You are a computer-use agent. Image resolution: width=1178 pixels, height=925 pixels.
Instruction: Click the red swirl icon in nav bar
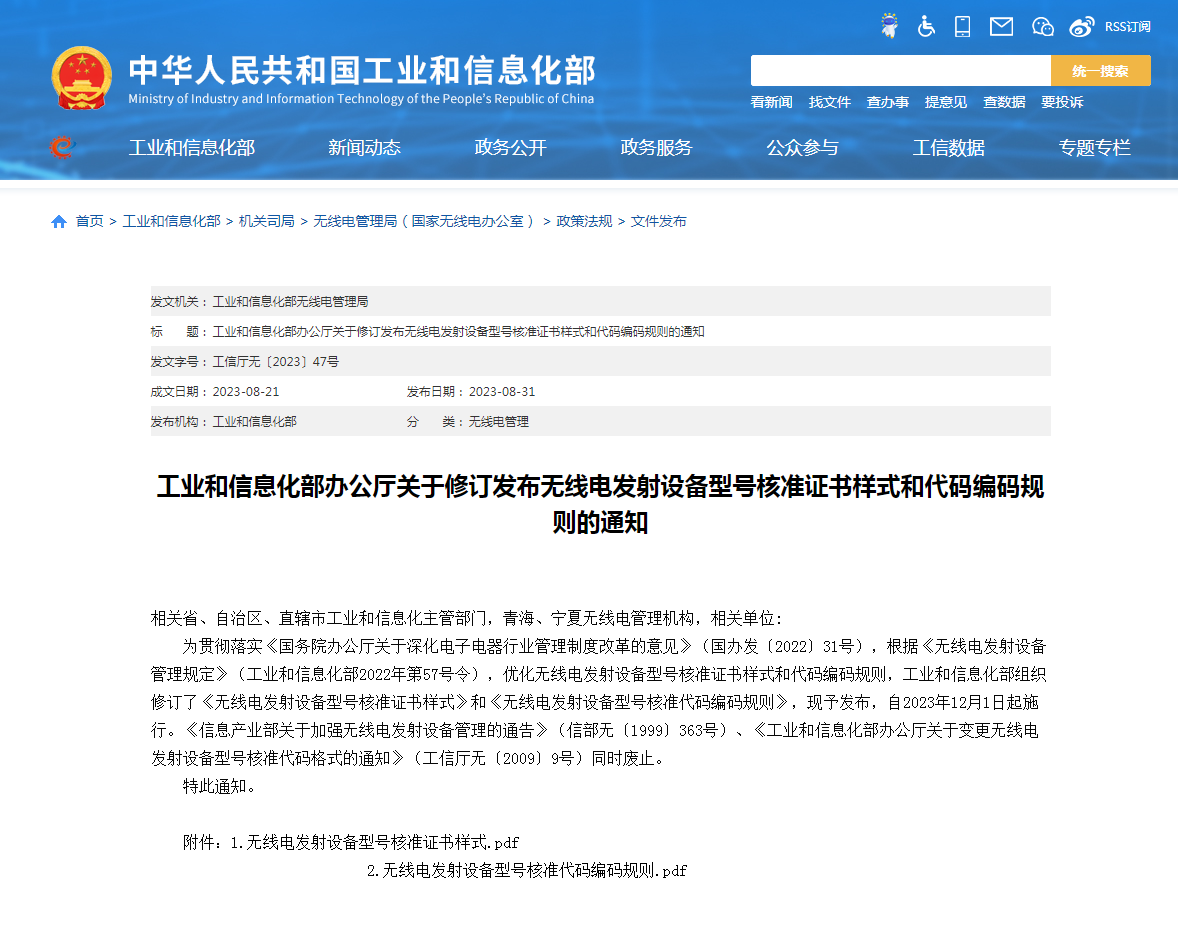click(x=62, y=148)
